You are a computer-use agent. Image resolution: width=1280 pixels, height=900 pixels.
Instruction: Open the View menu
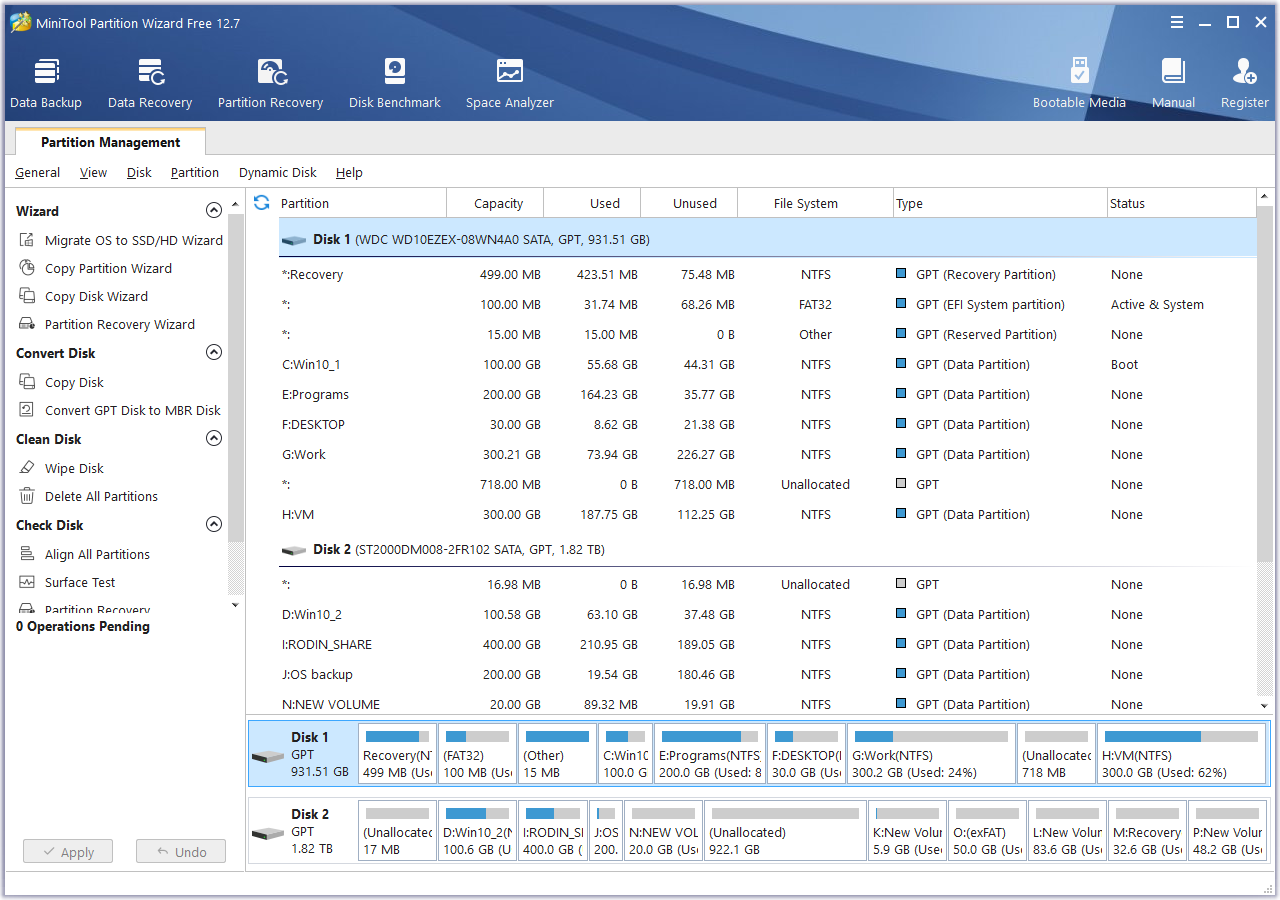pyautogui.click(x=93, y=173)
